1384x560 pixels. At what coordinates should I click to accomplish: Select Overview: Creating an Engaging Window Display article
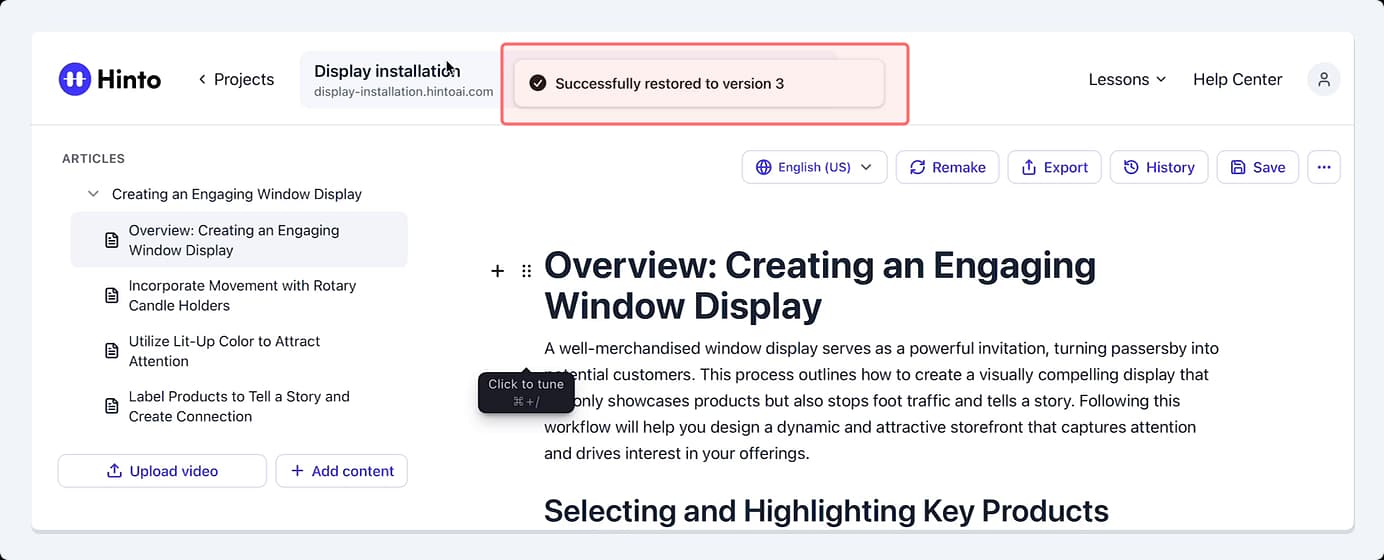239,240
